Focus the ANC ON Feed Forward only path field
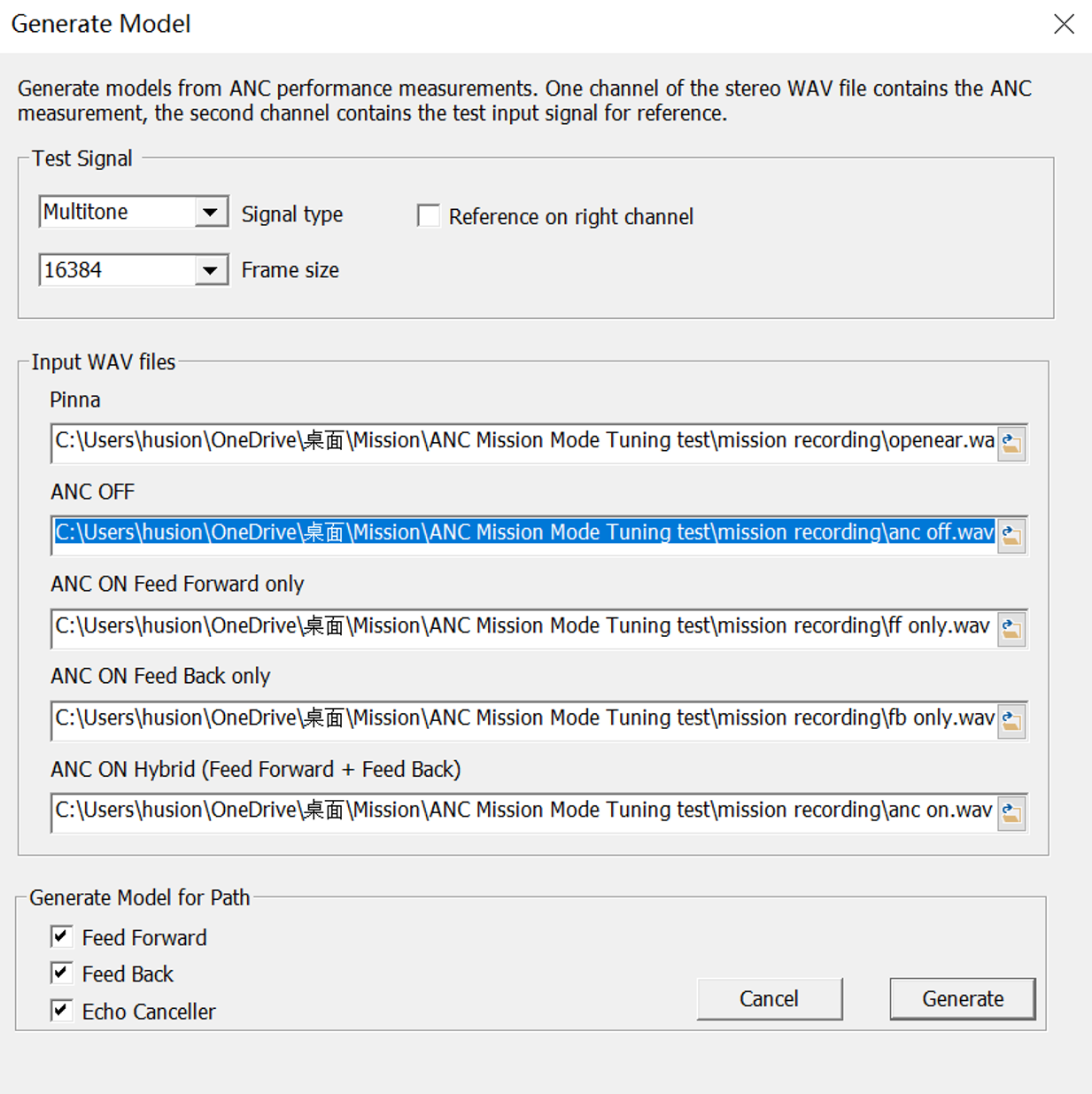1092x1094 pixels. pyautogui.click(x=523, y=626)
